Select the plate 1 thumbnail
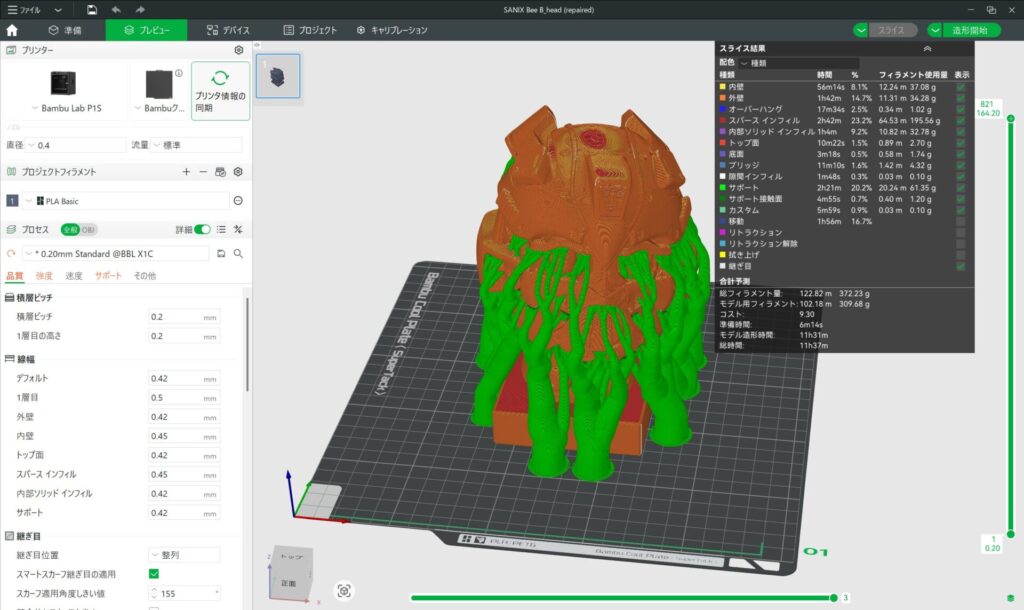Viewport: 1024px width, 610px height. click(x=276, y=76)
